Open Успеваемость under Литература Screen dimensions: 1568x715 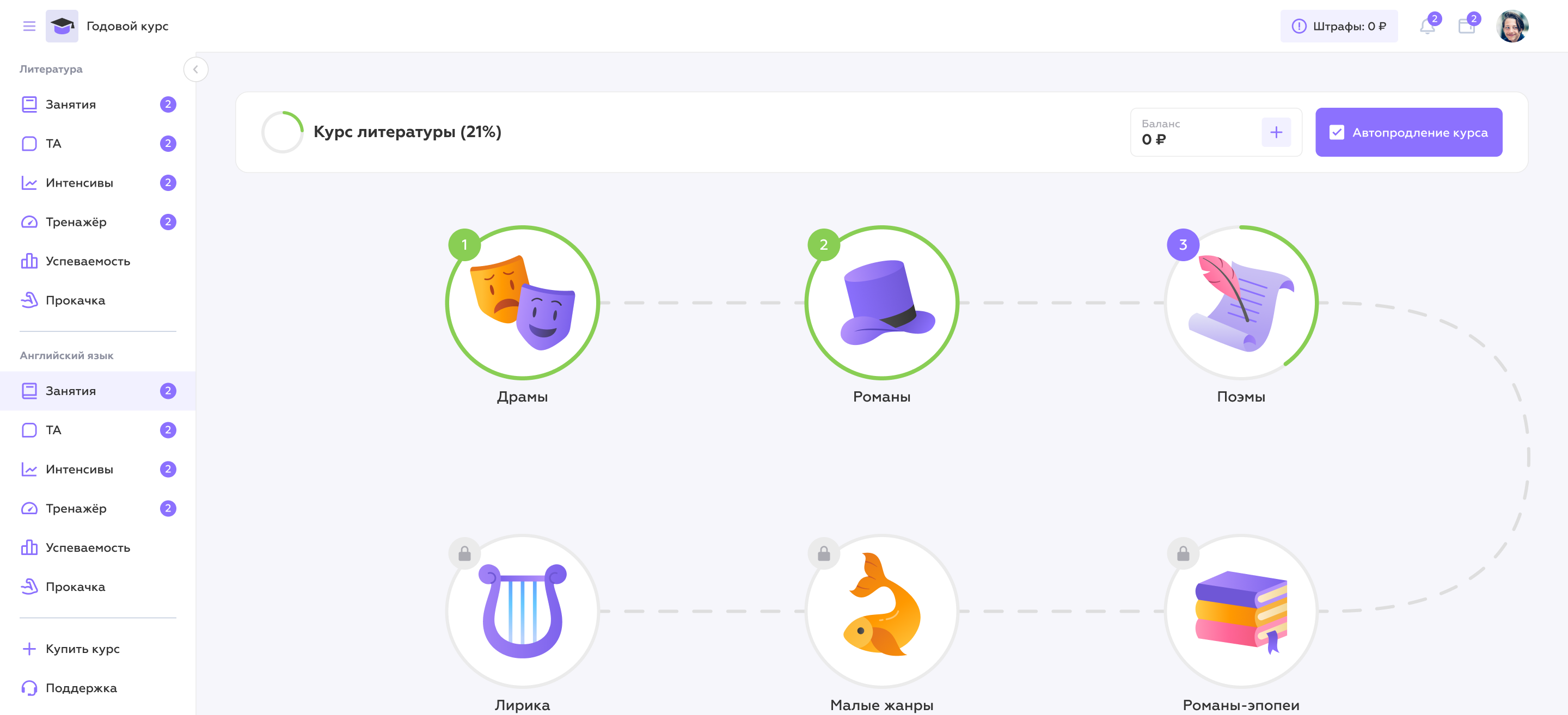click(x=88, y=261)
